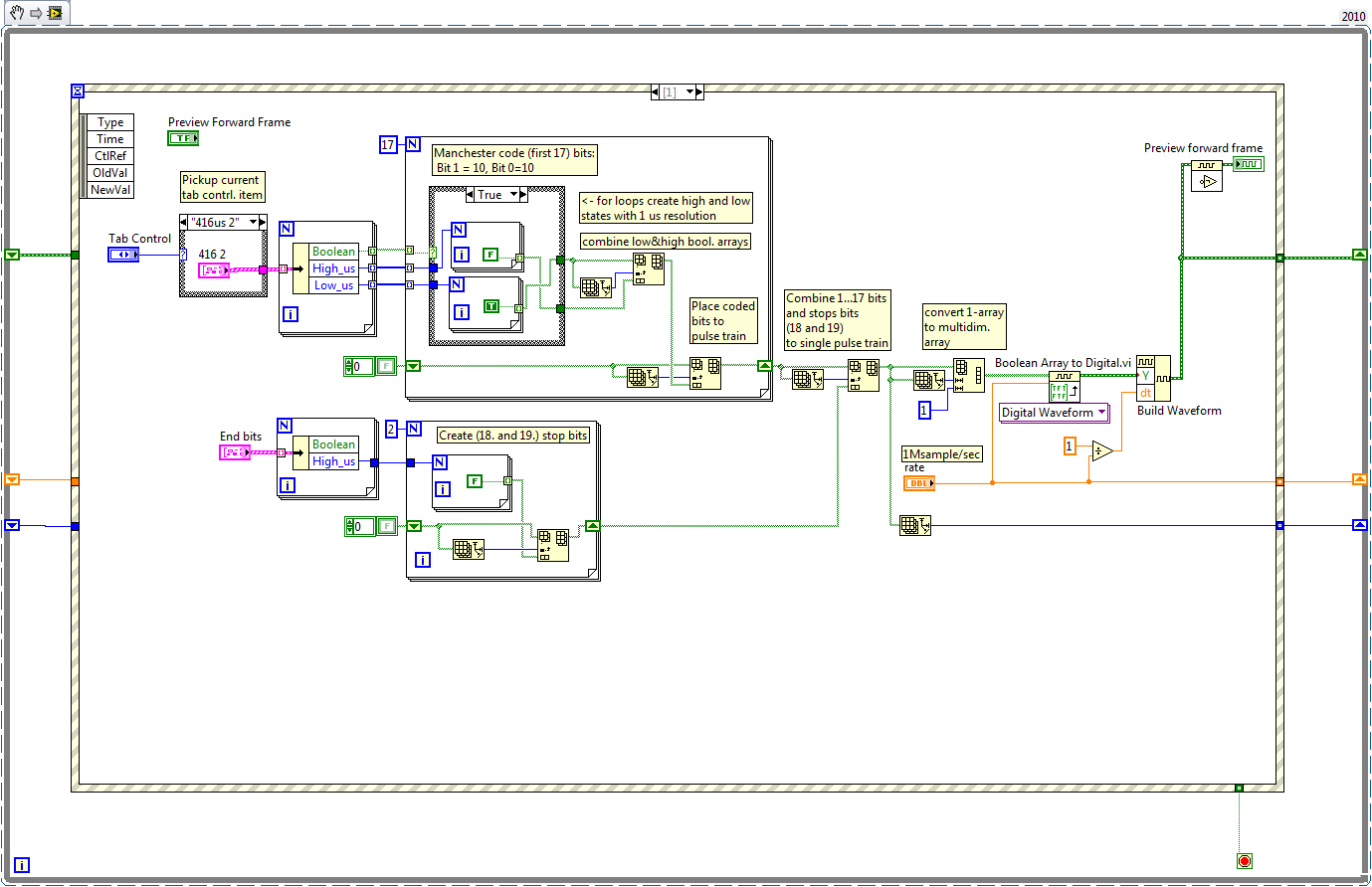This screenshot has height=887, width=1372.
Task: Click the VI snippet icon in the top toolbar
Action: [54, 13]
